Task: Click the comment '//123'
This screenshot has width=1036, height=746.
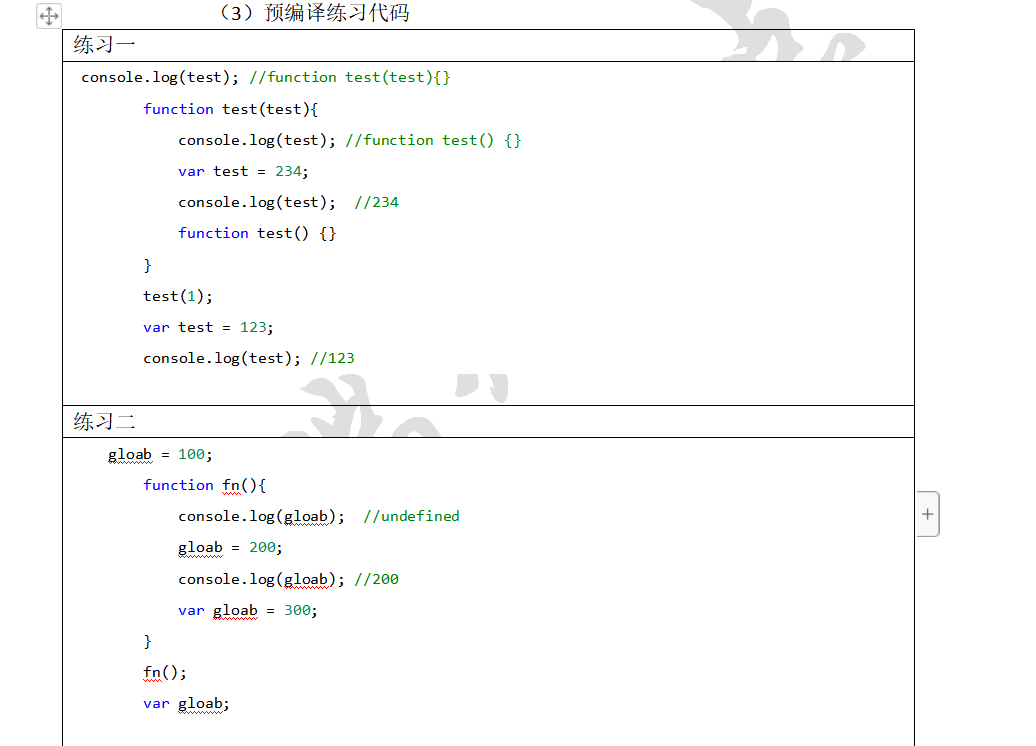Action: [332, 358]
